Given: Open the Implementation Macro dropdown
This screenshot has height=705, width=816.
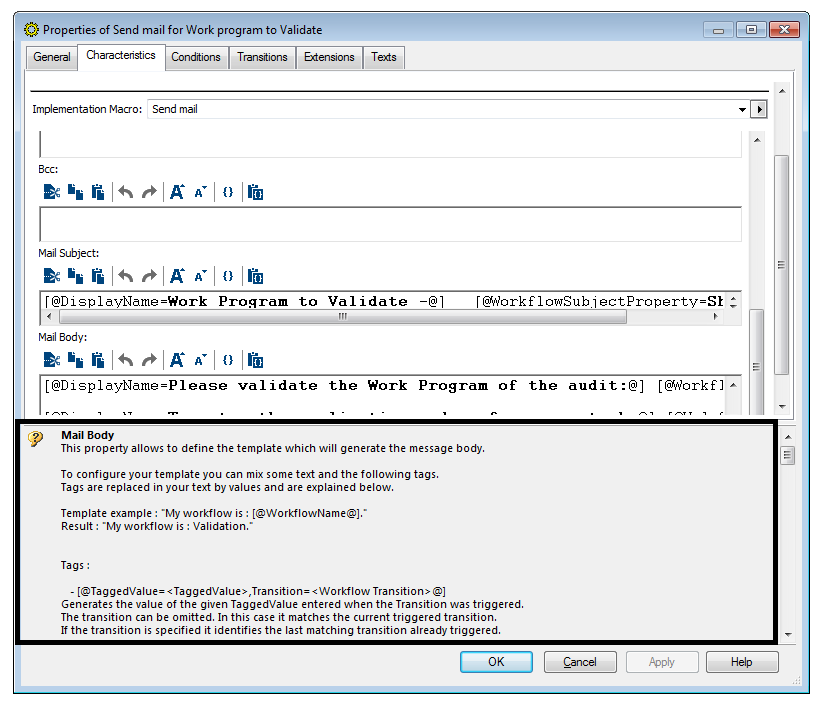Looking at the screenshot, I should tap(742, 109).
